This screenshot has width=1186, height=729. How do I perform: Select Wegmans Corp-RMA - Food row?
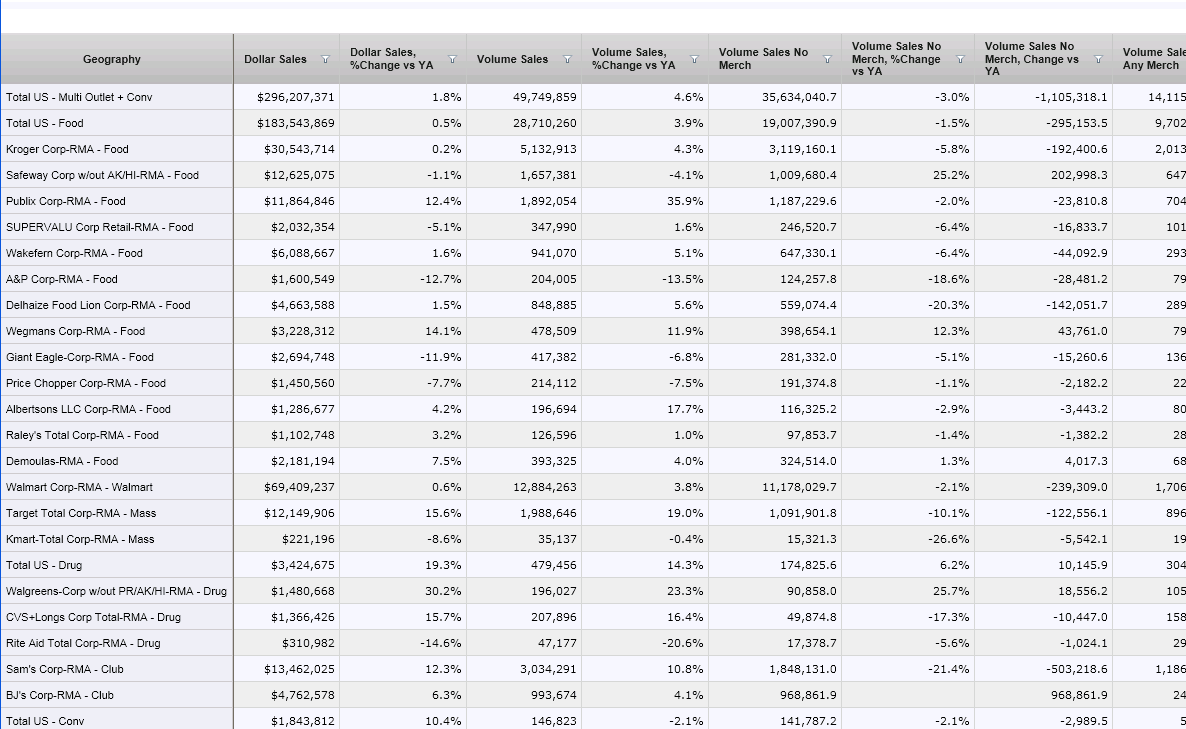[75, 331]
